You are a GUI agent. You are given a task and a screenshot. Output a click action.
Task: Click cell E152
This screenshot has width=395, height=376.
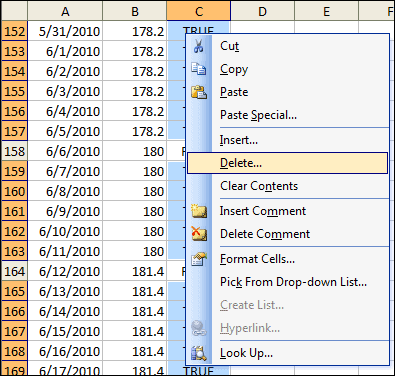[327, 27]
